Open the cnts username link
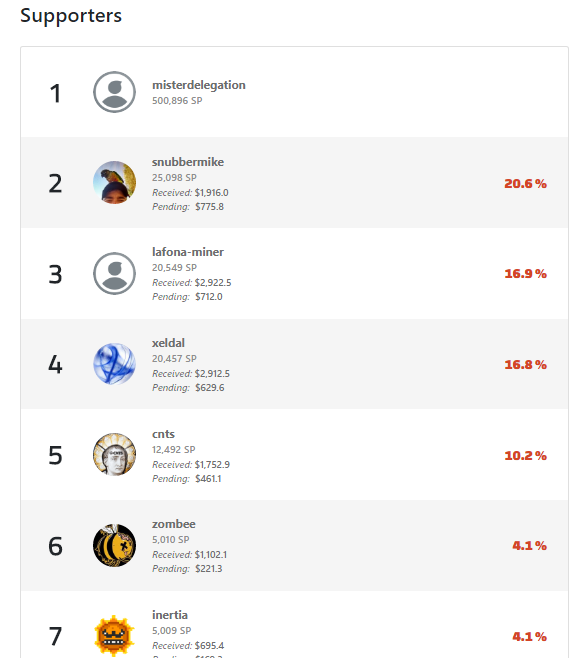Viewport: 580px width, 658px height. click(x=163, y=434)
